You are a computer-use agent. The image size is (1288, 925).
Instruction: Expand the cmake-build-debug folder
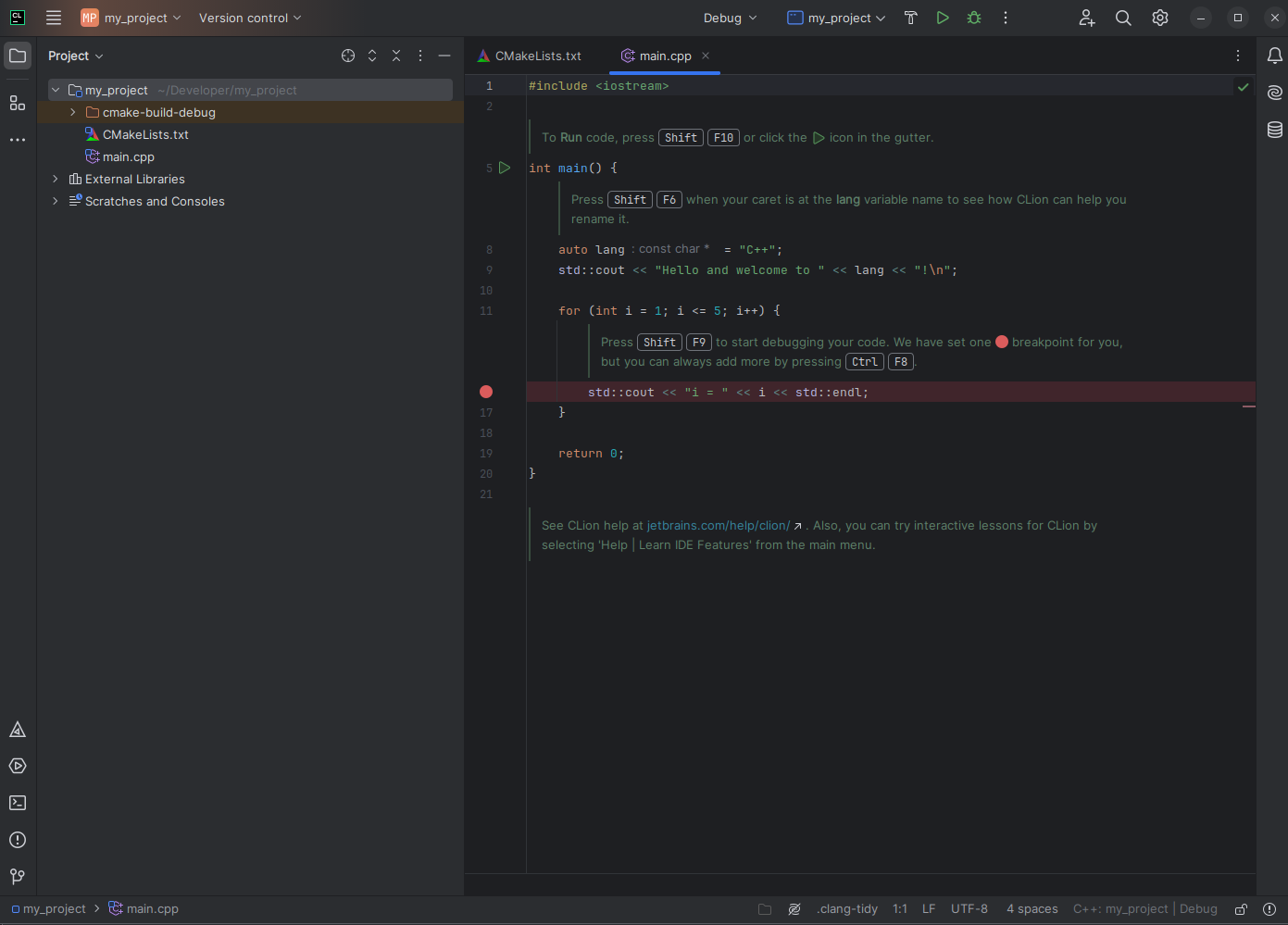click(73, 112)
